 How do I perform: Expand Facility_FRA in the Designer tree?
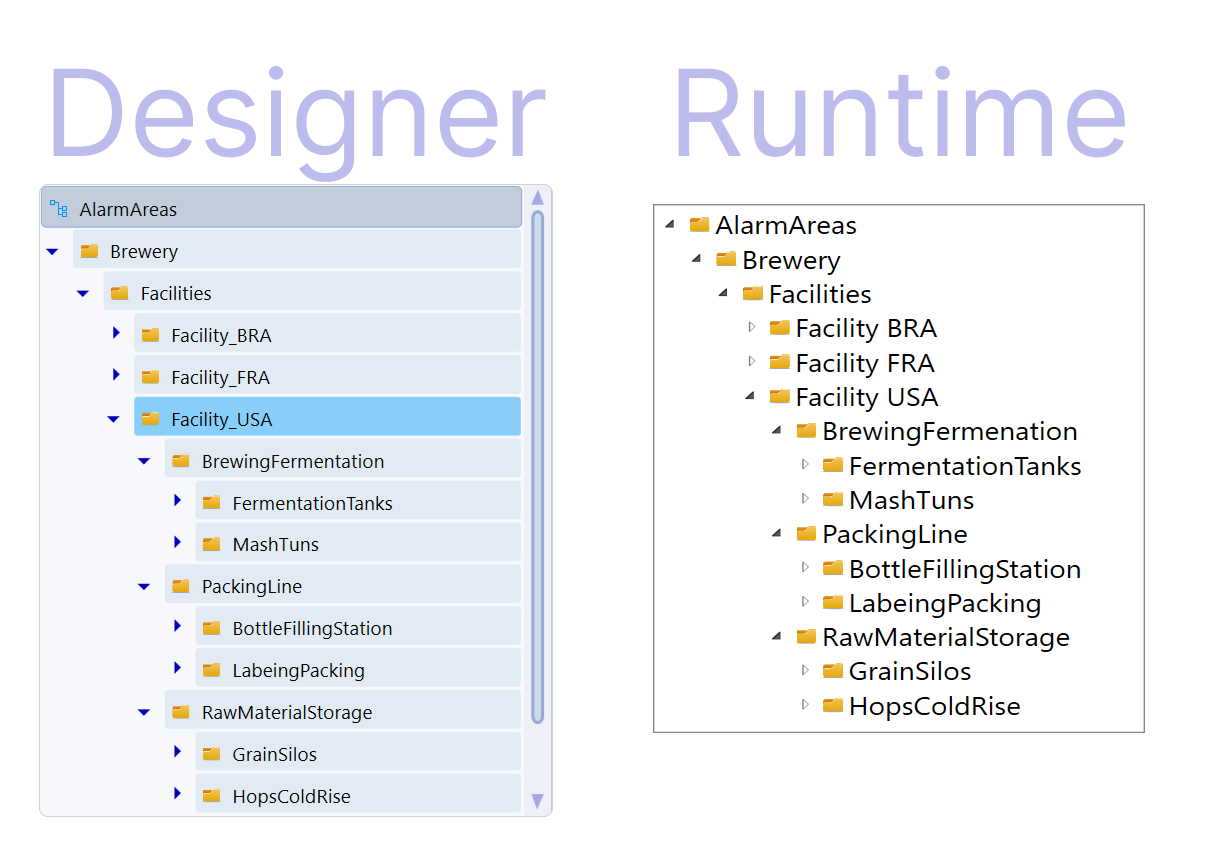[x=116, y=375]
